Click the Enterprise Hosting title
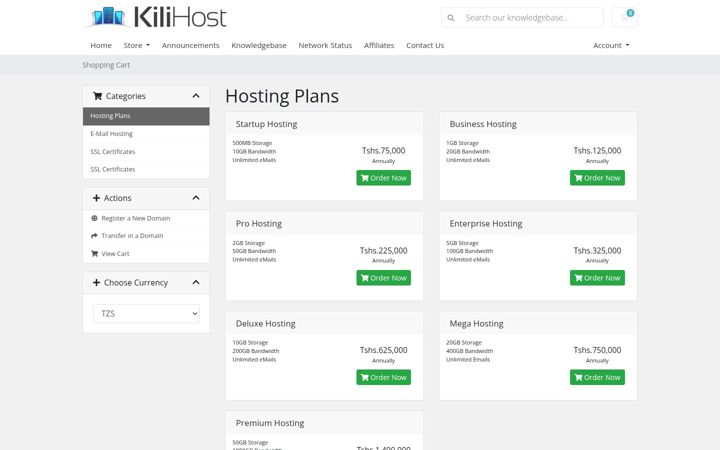The image size is (720, 450). pos(486,224)
